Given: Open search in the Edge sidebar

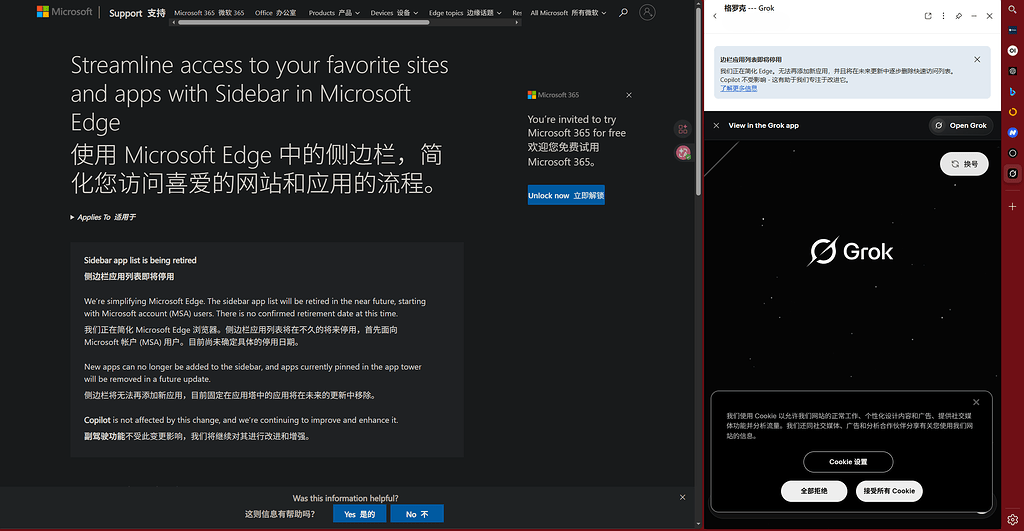Looking at the screenshot, I should [x=1012, y=9].
